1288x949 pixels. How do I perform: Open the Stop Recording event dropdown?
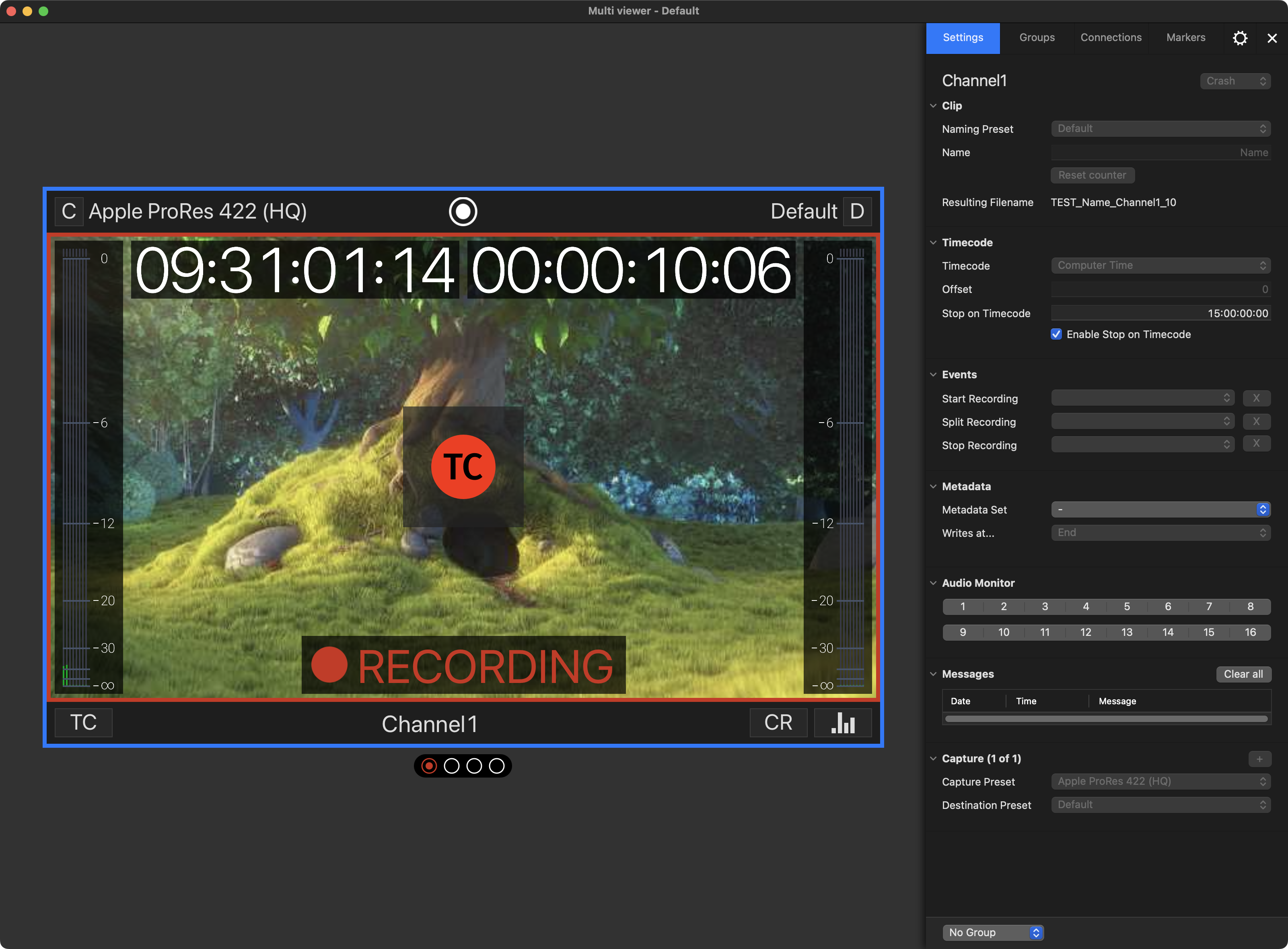1143,445
